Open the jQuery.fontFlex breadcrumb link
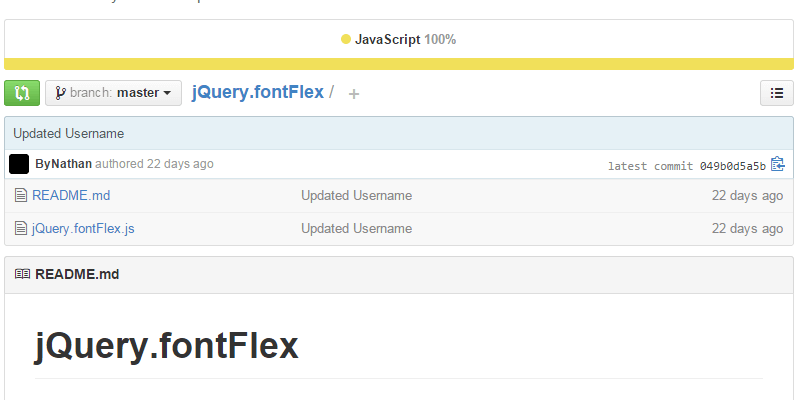Viewport: 800px width, 400px height. tap(257, 92)
